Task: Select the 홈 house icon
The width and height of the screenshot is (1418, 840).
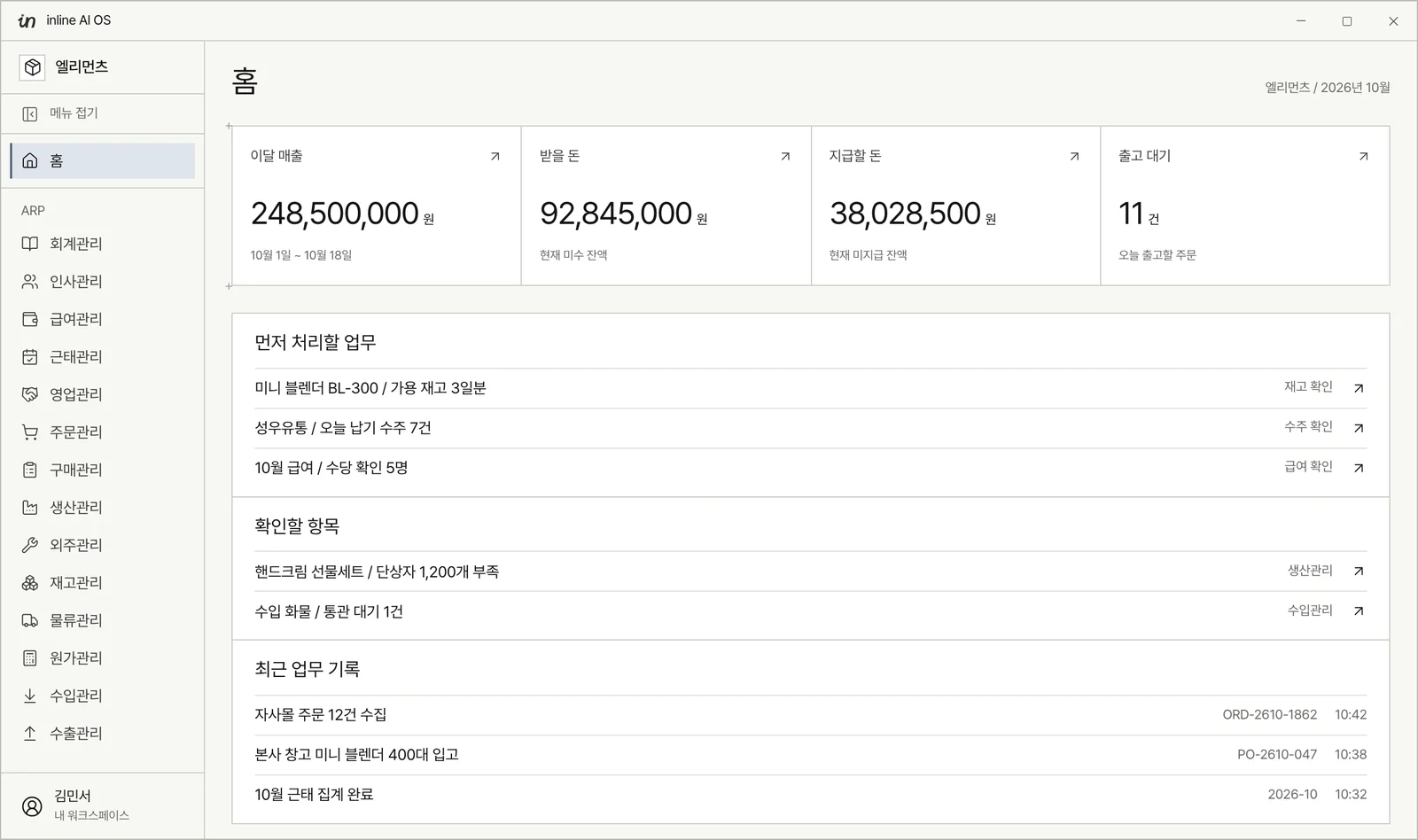Action: pyautogui.click(x=30, y=160)
